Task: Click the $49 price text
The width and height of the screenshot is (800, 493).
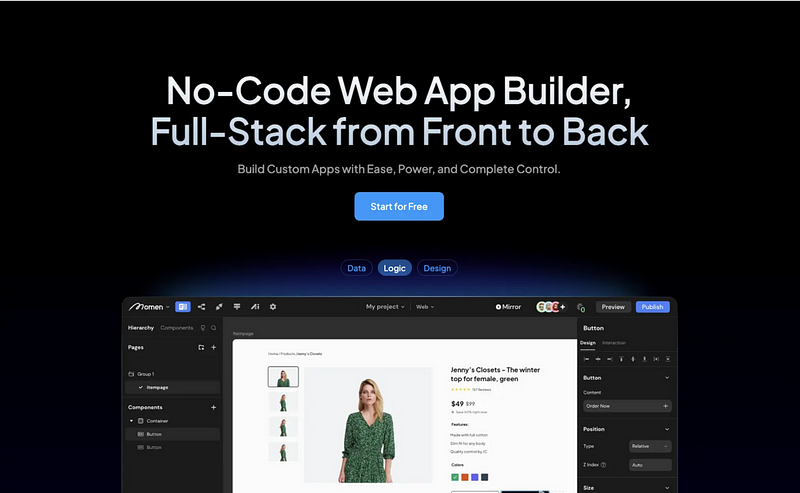Action: point(457,404)
